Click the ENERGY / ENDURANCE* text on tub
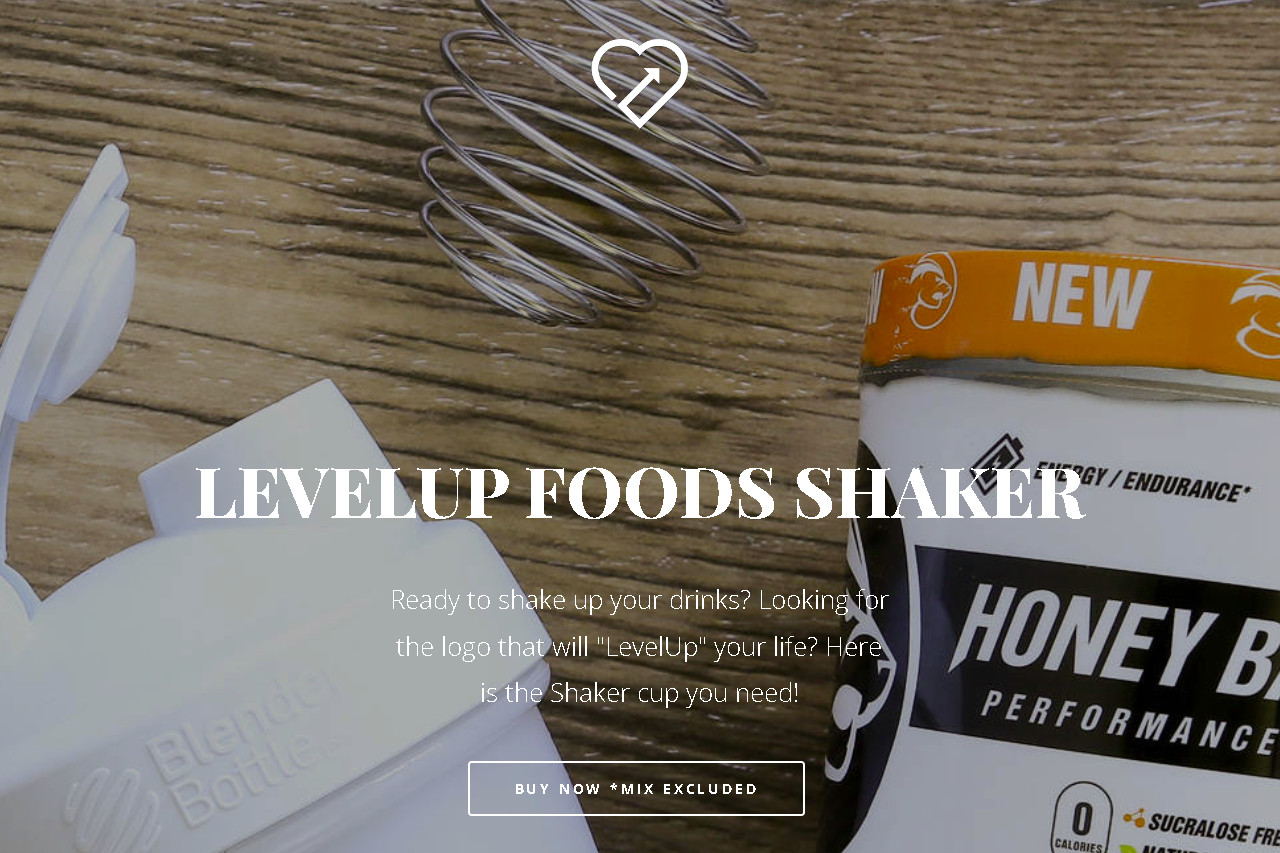This screenshot has width=1280, height=853. click(1142, 482)
